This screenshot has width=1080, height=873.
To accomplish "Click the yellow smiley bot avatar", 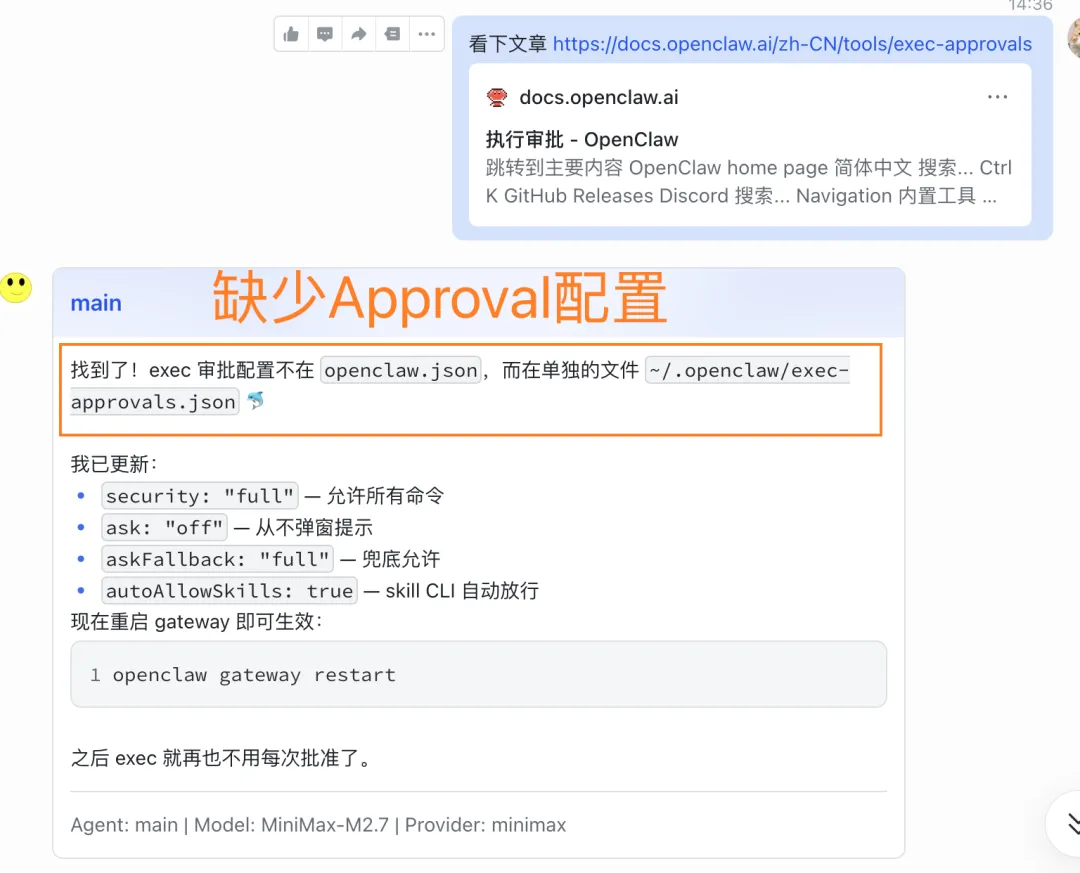I will (x=16, y=287).
